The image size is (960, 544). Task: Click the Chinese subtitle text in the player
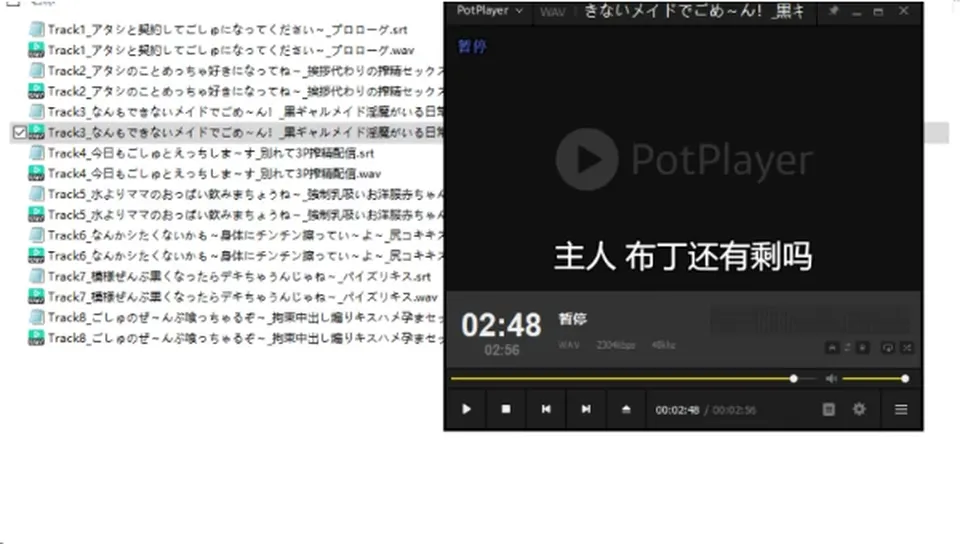tap(683, 256)
